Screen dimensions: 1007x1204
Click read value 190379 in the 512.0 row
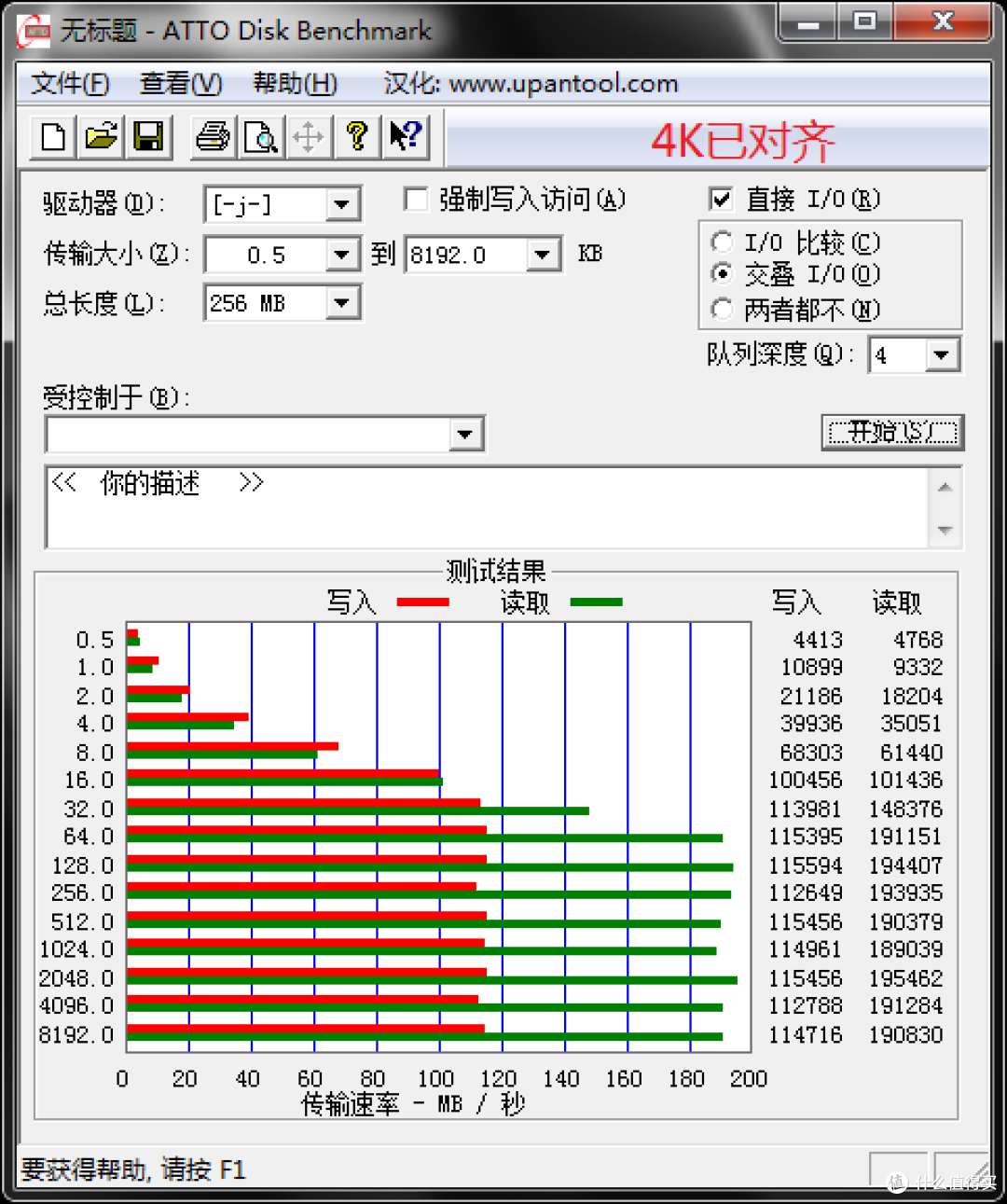point(906,921)
